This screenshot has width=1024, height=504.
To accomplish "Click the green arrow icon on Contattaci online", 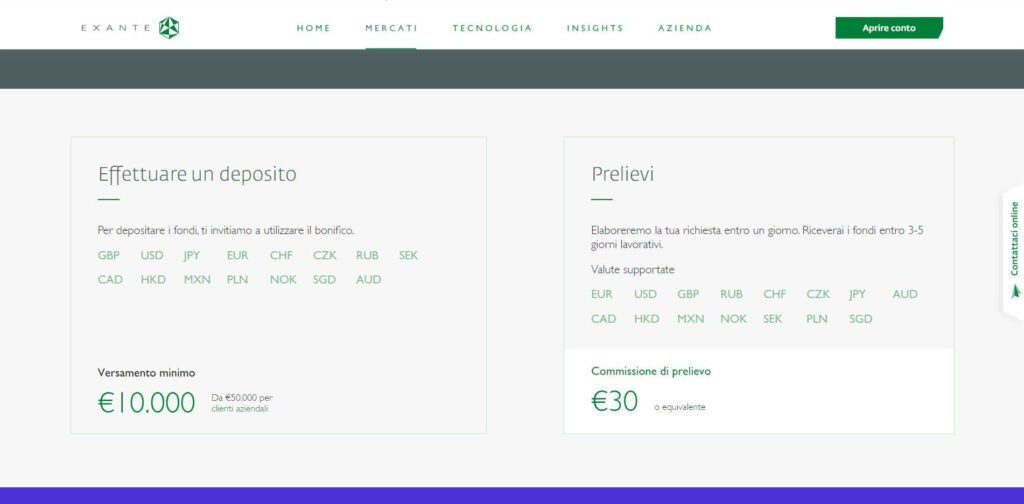I will coord(1015,291).
